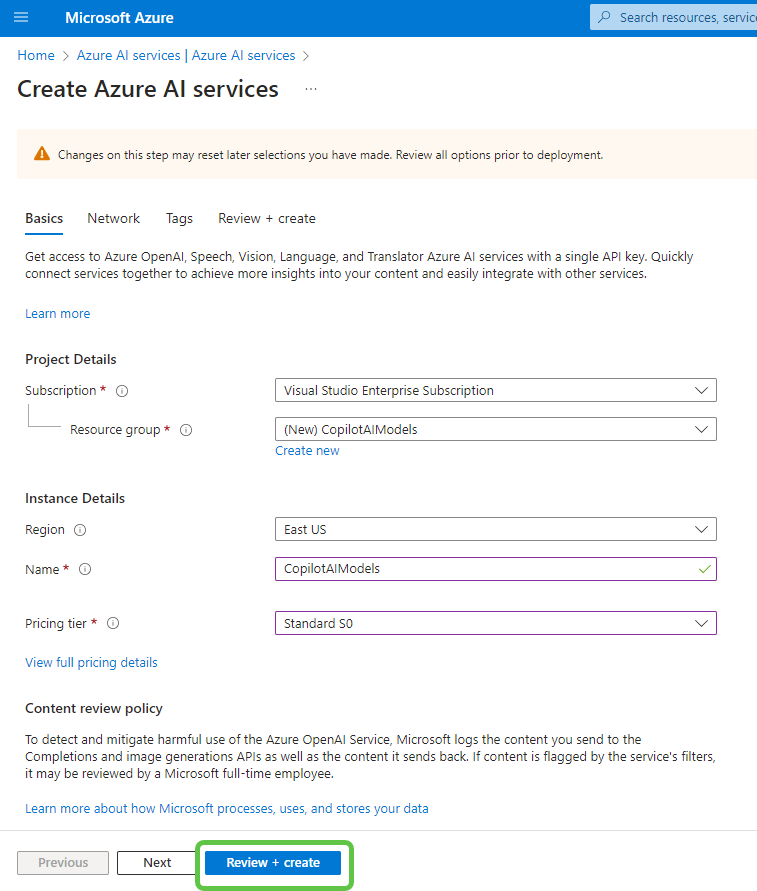
Task: Switch to the Network tab
Action: click(x=113, y=218)
